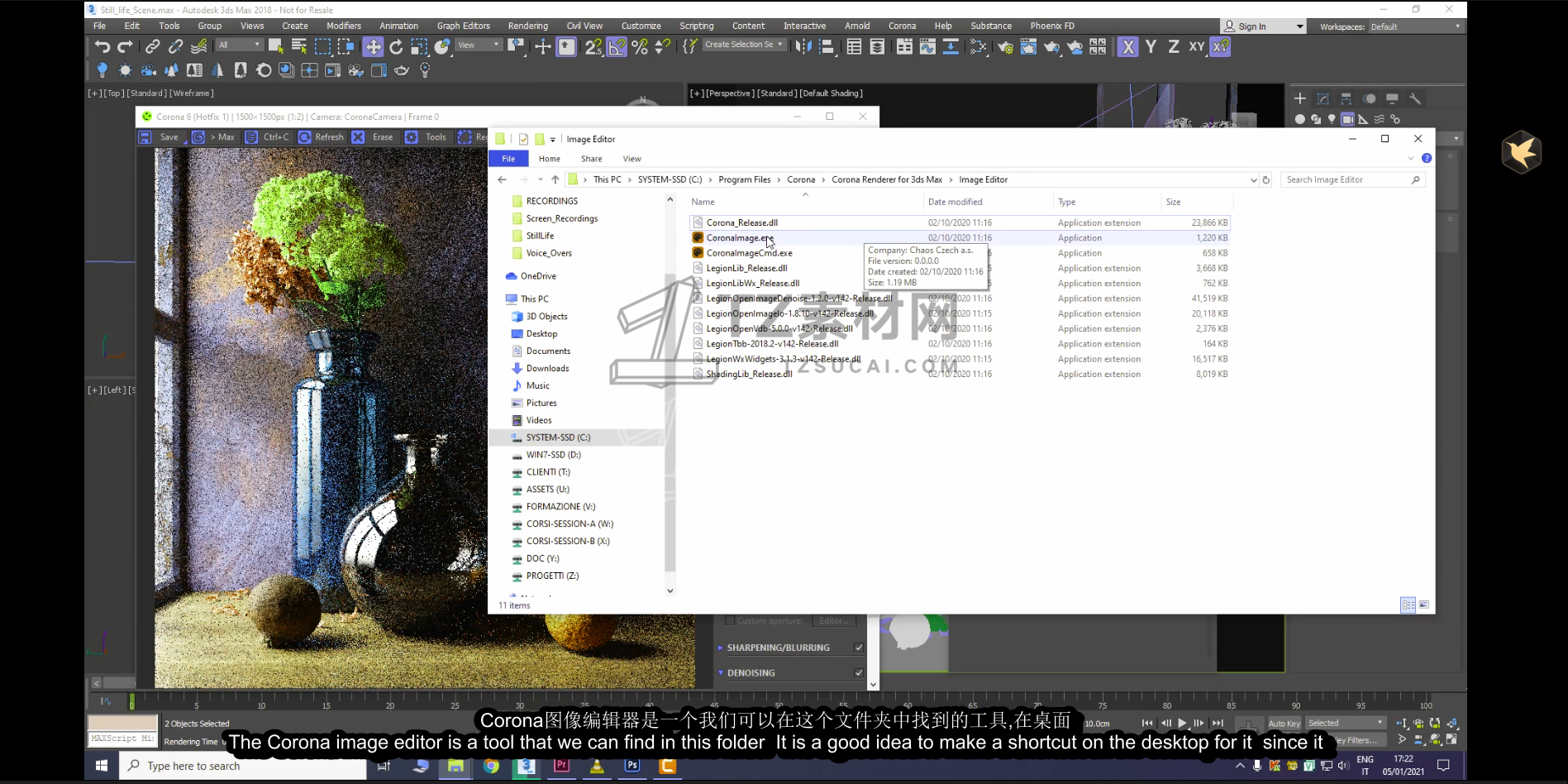Open the Create Selection Set dropdown

tap(743, 45)
